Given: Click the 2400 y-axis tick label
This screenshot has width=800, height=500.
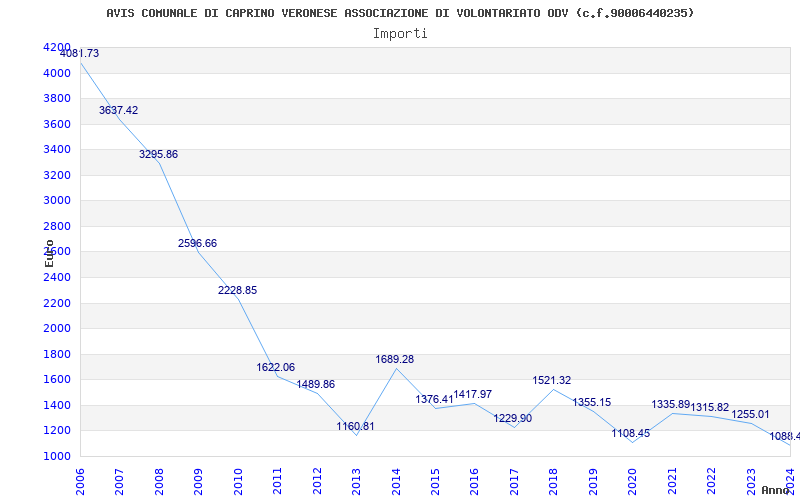Looking at the screenshot, I should (x=57, y=277).
